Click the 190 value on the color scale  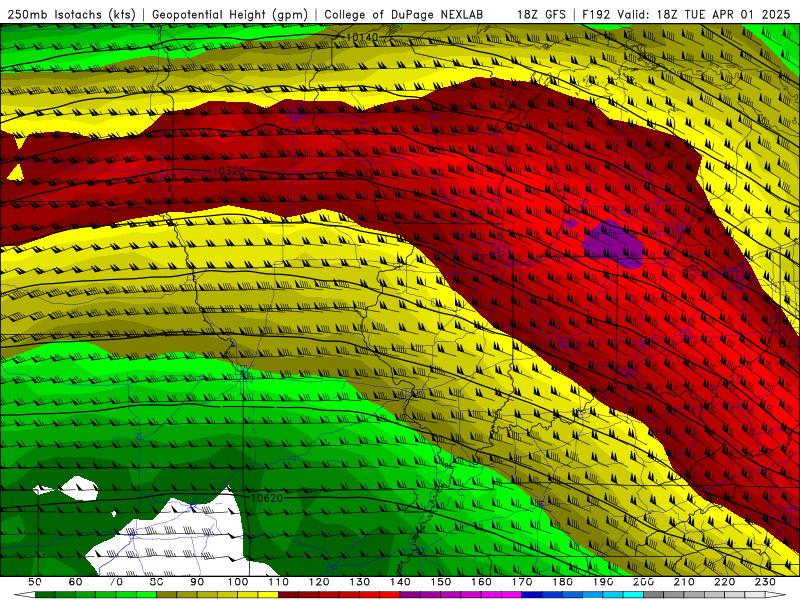[x=603, y=582]
